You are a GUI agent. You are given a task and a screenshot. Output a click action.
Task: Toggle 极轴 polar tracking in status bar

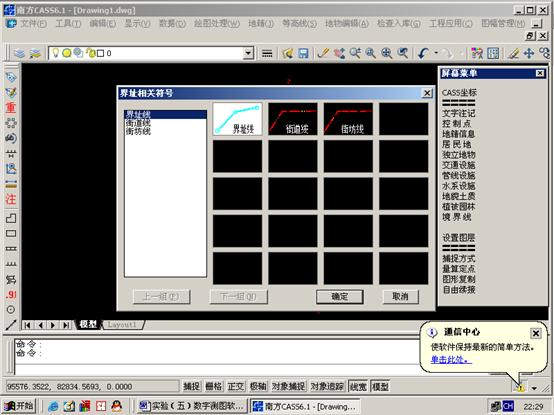pos(258,386)
